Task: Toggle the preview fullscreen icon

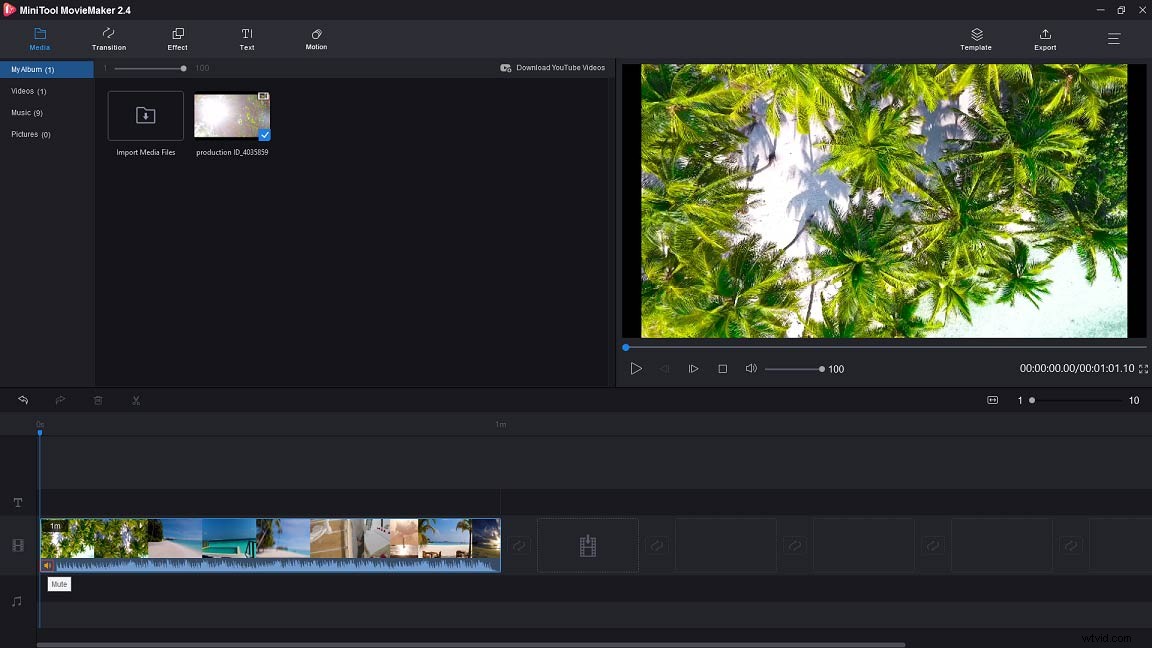Action: [x=1143, y=368]
